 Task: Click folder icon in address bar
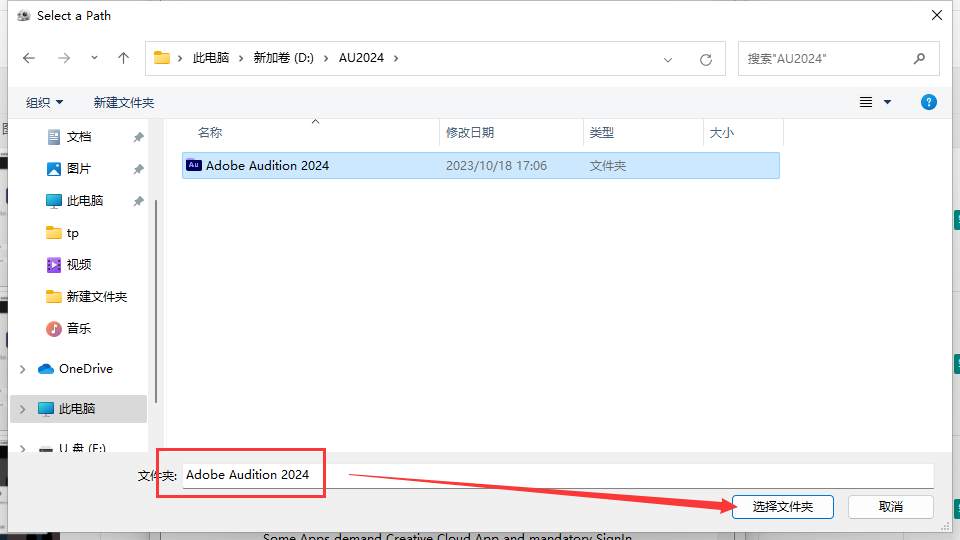(162, 58)
